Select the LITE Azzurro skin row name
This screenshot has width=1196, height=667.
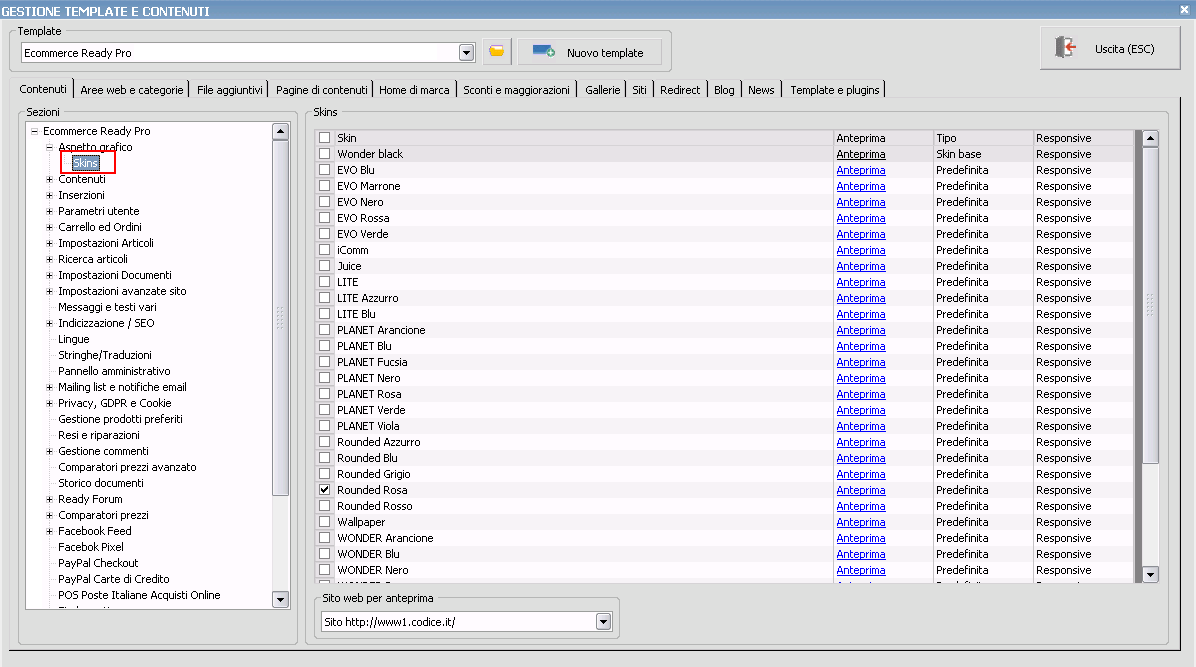coord(368,298)
